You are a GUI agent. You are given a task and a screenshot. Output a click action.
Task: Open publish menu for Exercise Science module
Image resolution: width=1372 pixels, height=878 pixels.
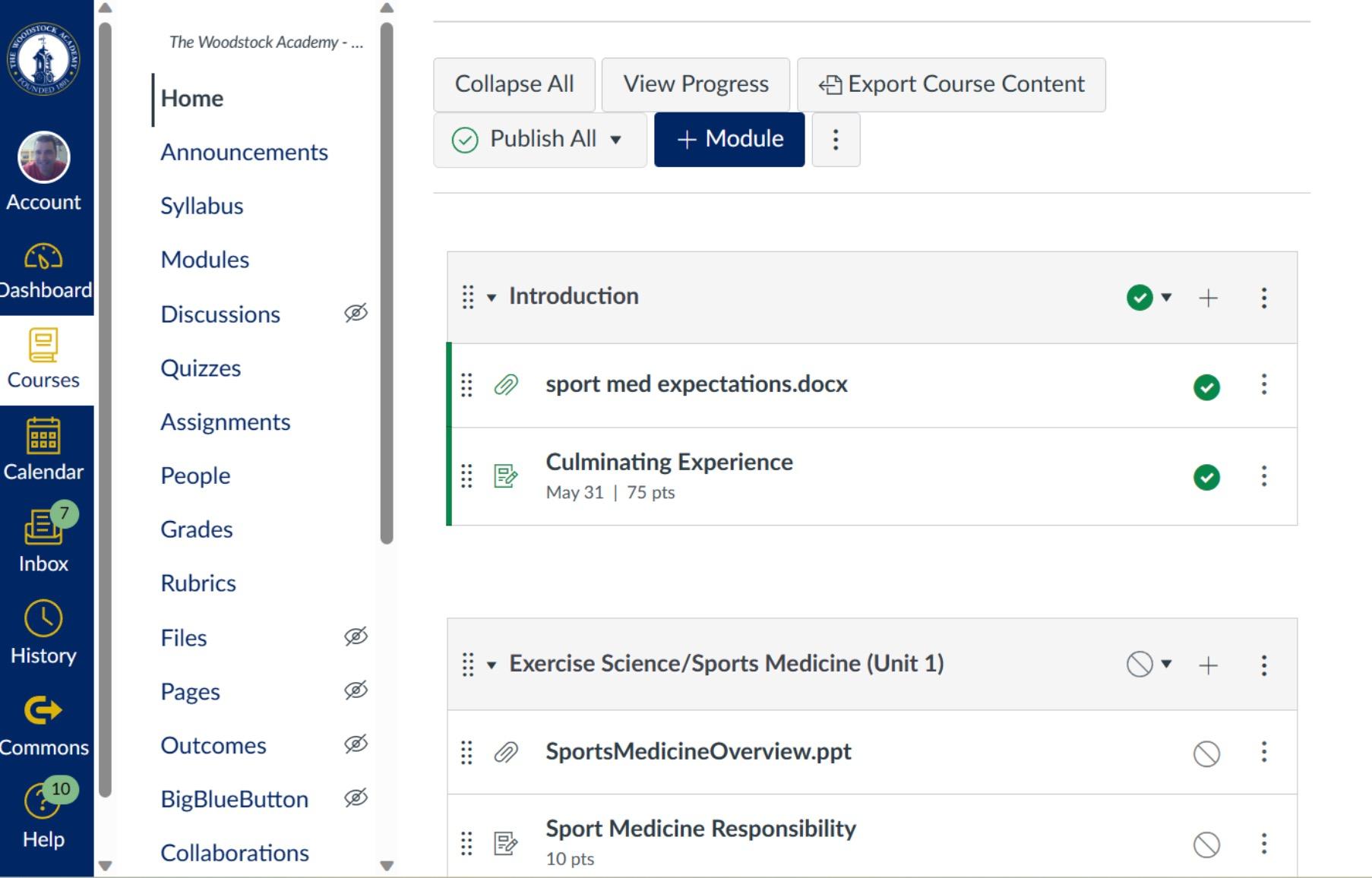pos(1149,665)
